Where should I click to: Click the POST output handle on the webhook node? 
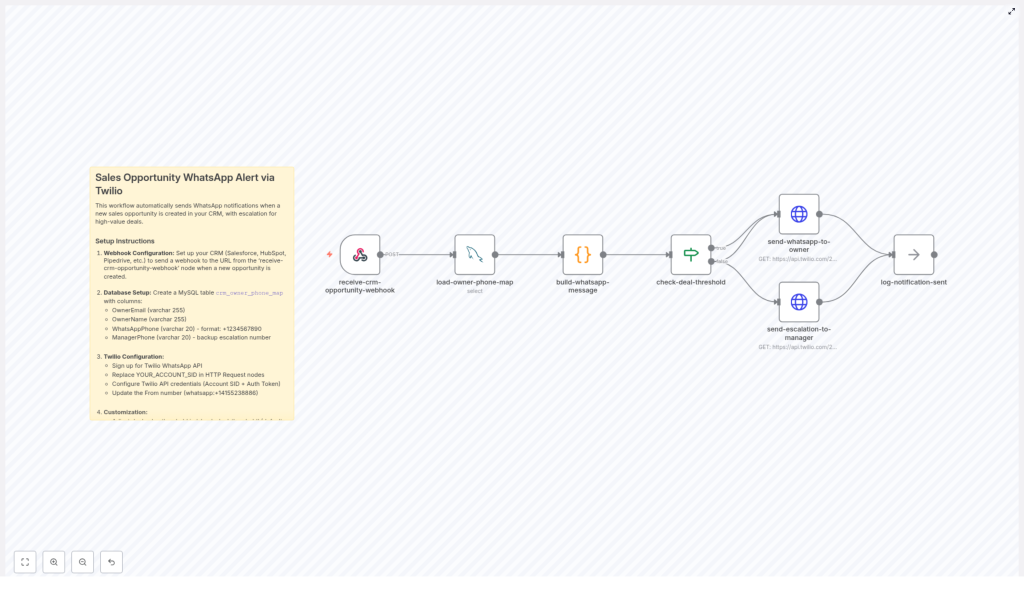(x=381, y=255)
